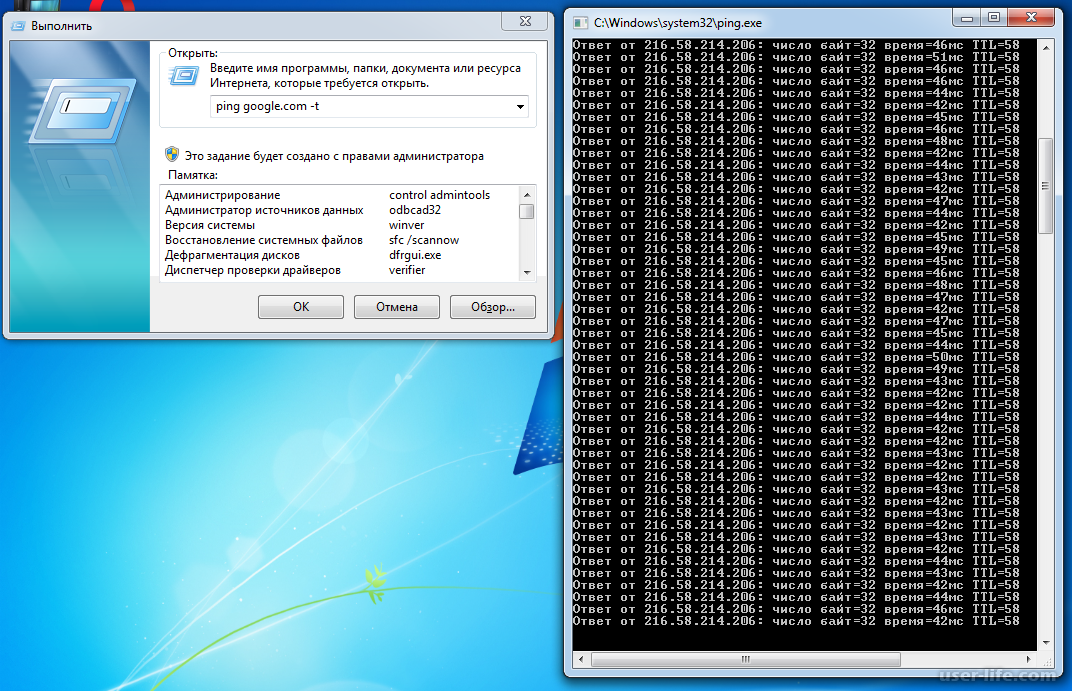The image size is (1072, 696).
Task: Click the ping.exe window title text
Action: [678, 23]
